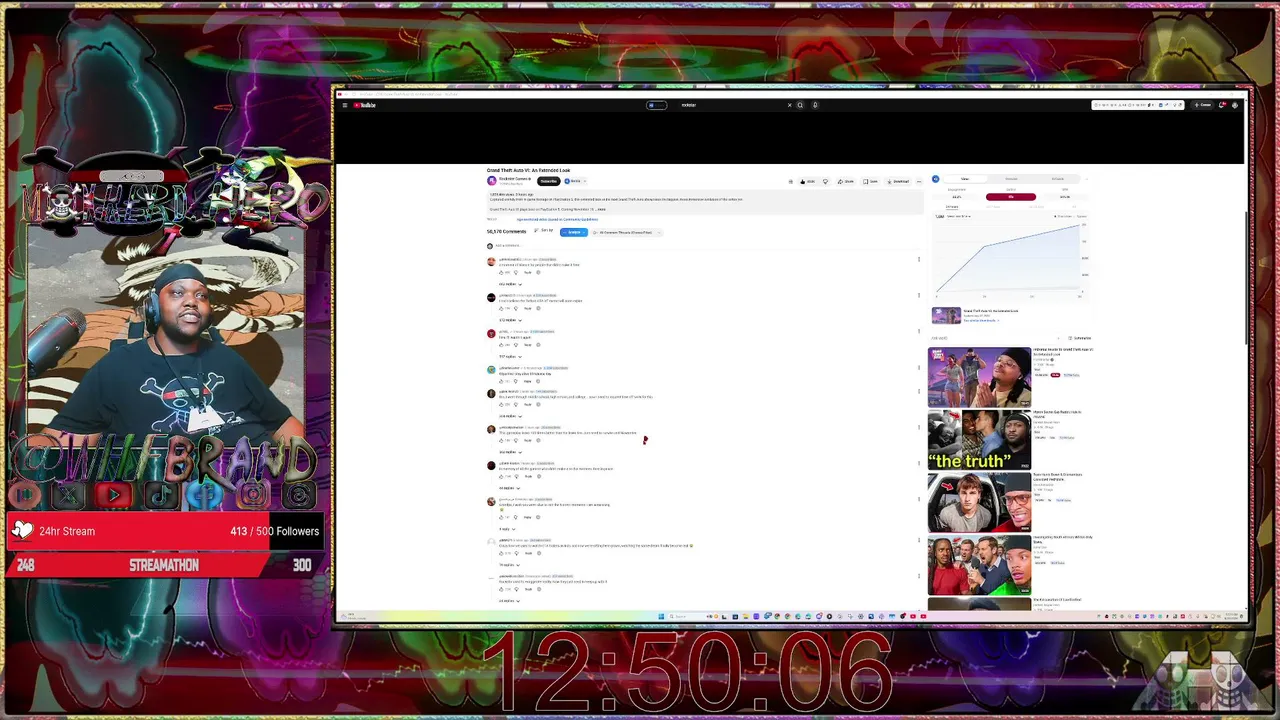Screen dimensions: 1280x720
Task: Click the Summarize button above recommendations
Action: click(1079, 338)
